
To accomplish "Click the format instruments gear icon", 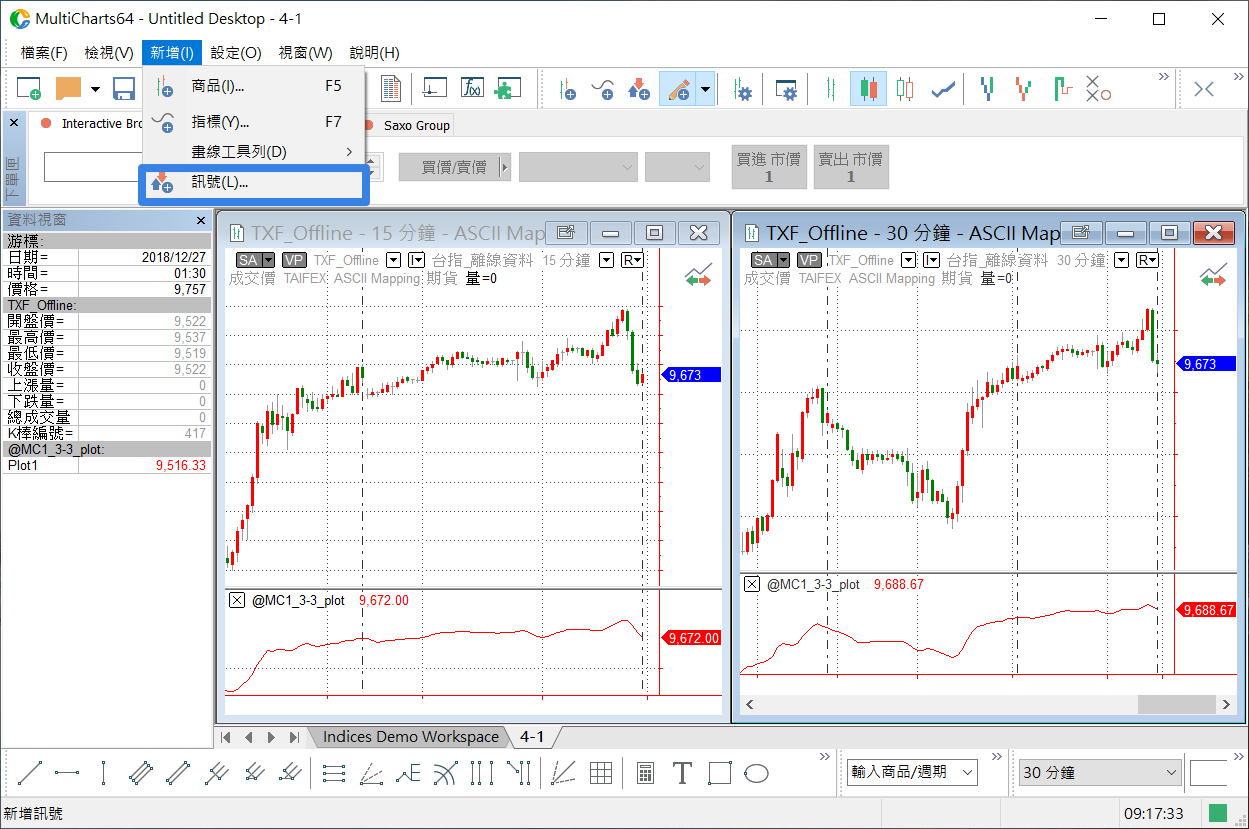I will (742, 89).
